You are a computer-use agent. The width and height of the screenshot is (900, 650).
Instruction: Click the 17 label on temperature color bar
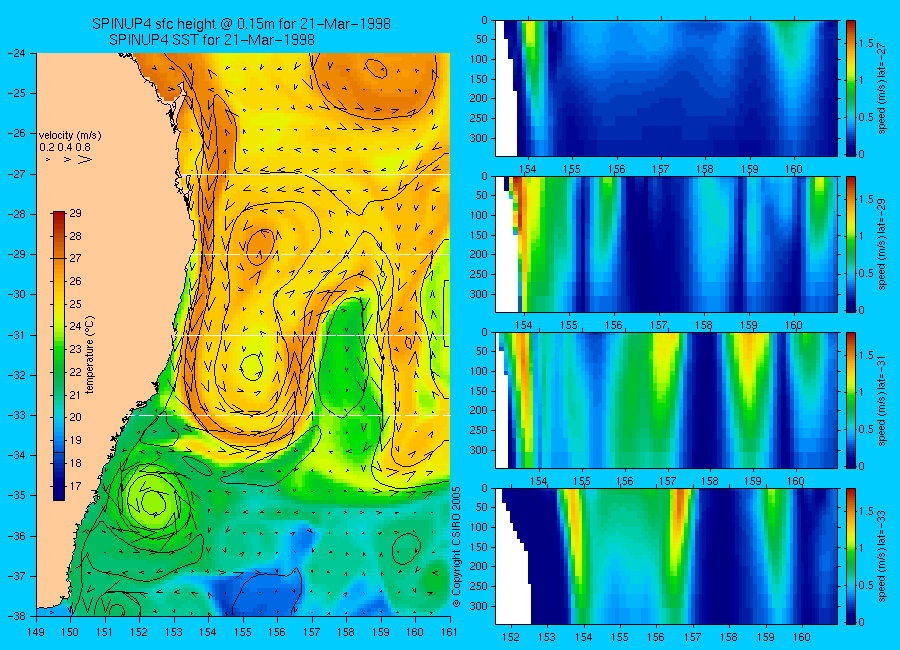pyautogui.click(x=75, y=486)
